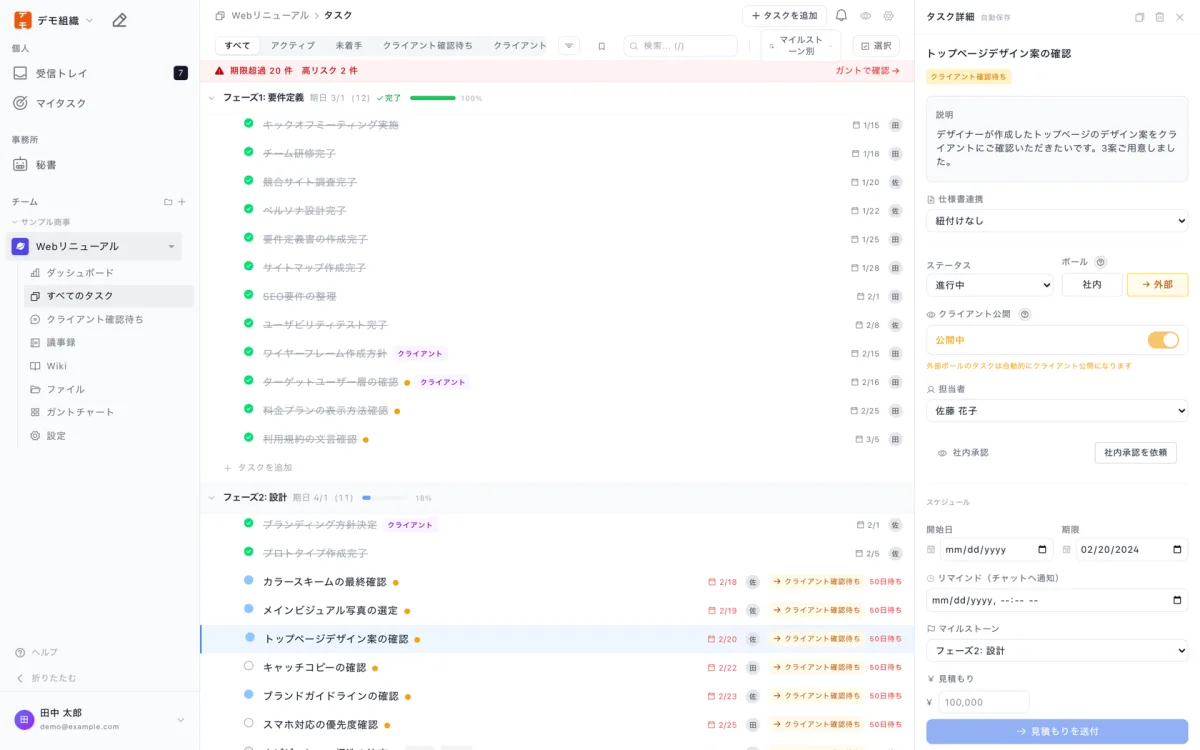This screenshot has height=750, width=1200.
Task: Turn off the 公開中 client visibility switch
Action: point(1163,340)
